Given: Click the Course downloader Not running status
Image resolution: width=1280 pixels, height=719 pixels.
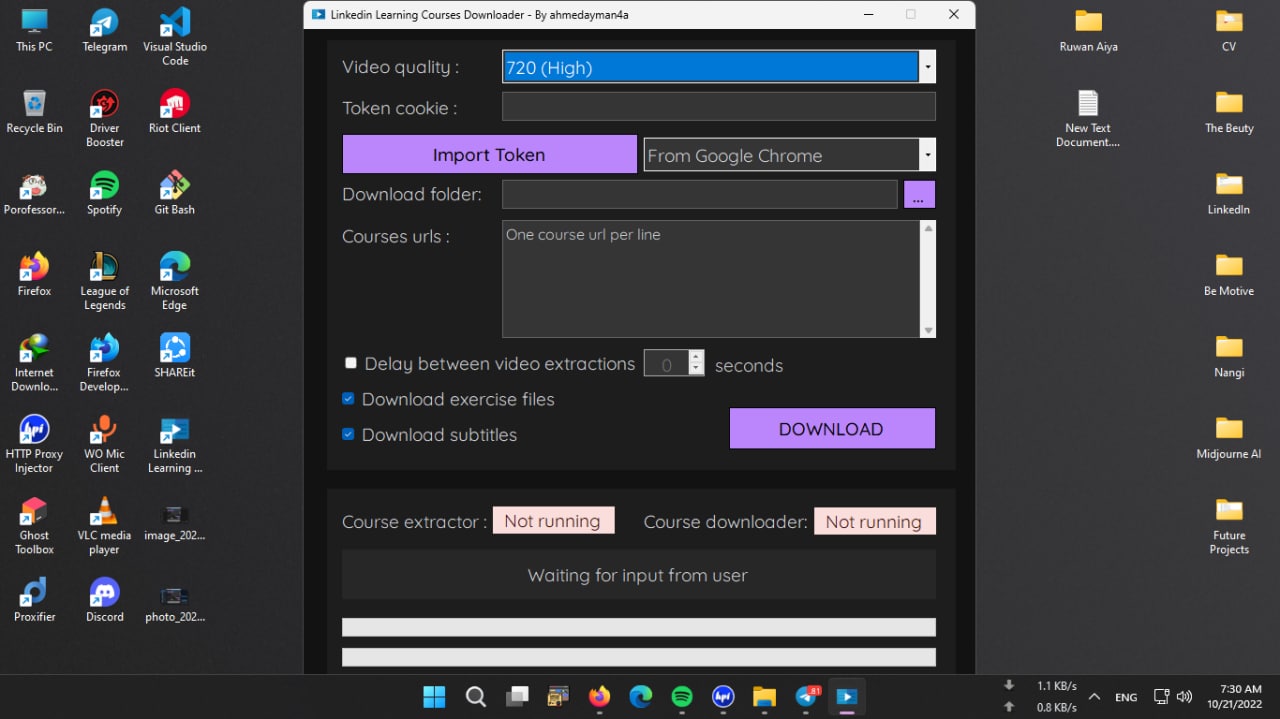Looking at the screenshot, I should click(874, 521).
